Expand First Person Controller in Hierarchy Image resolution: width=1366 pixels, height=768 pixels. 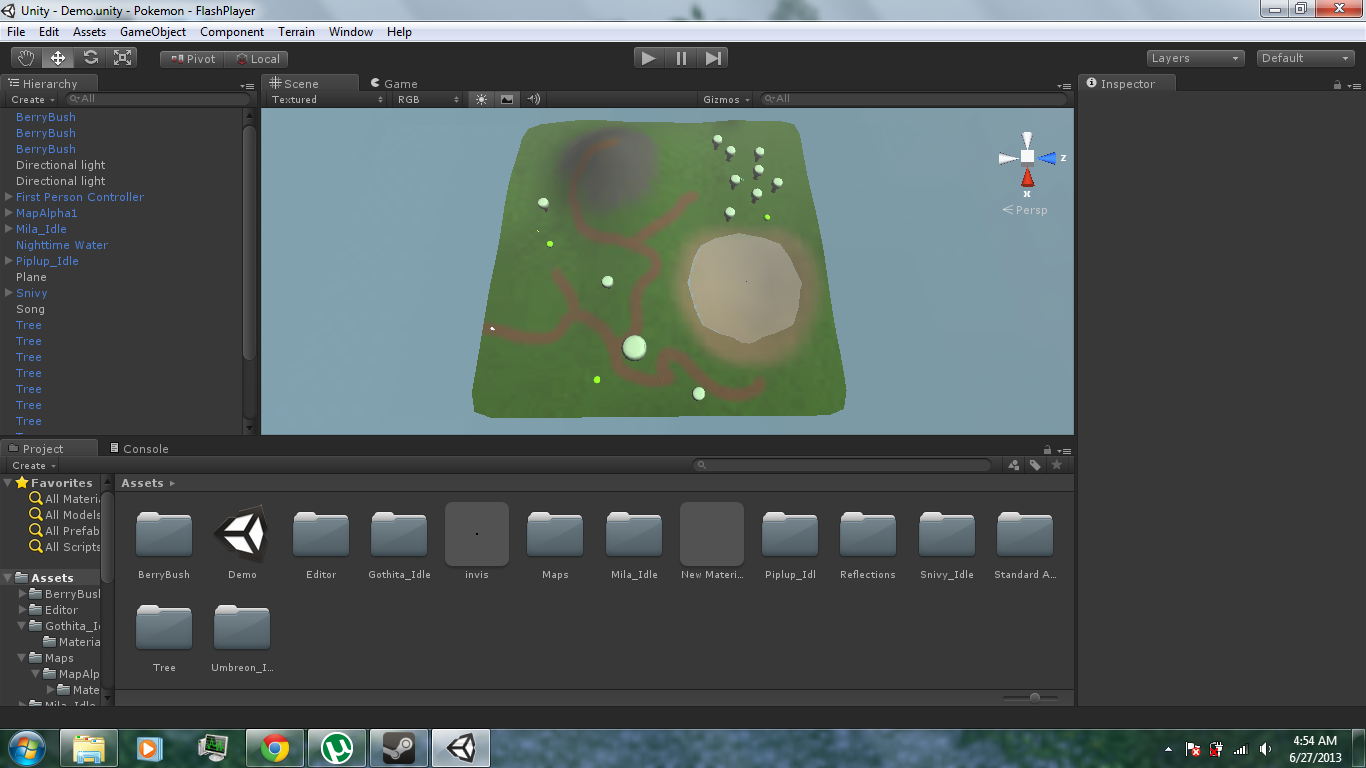click(x=9, y=197)
